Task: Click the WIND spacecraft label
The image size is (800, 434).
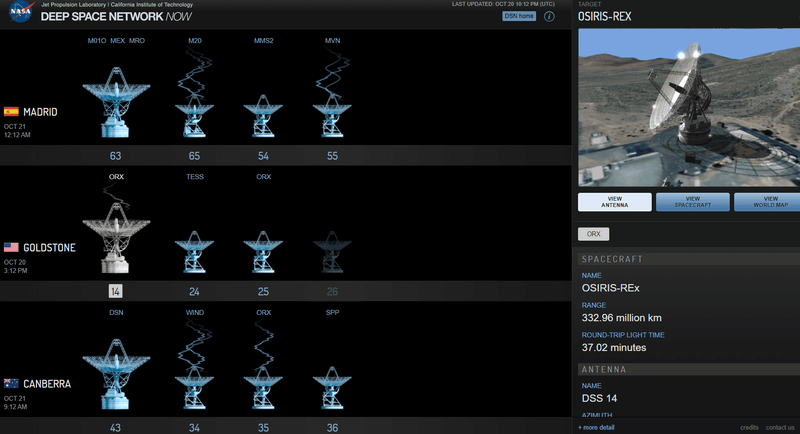Action: point(195,312)
